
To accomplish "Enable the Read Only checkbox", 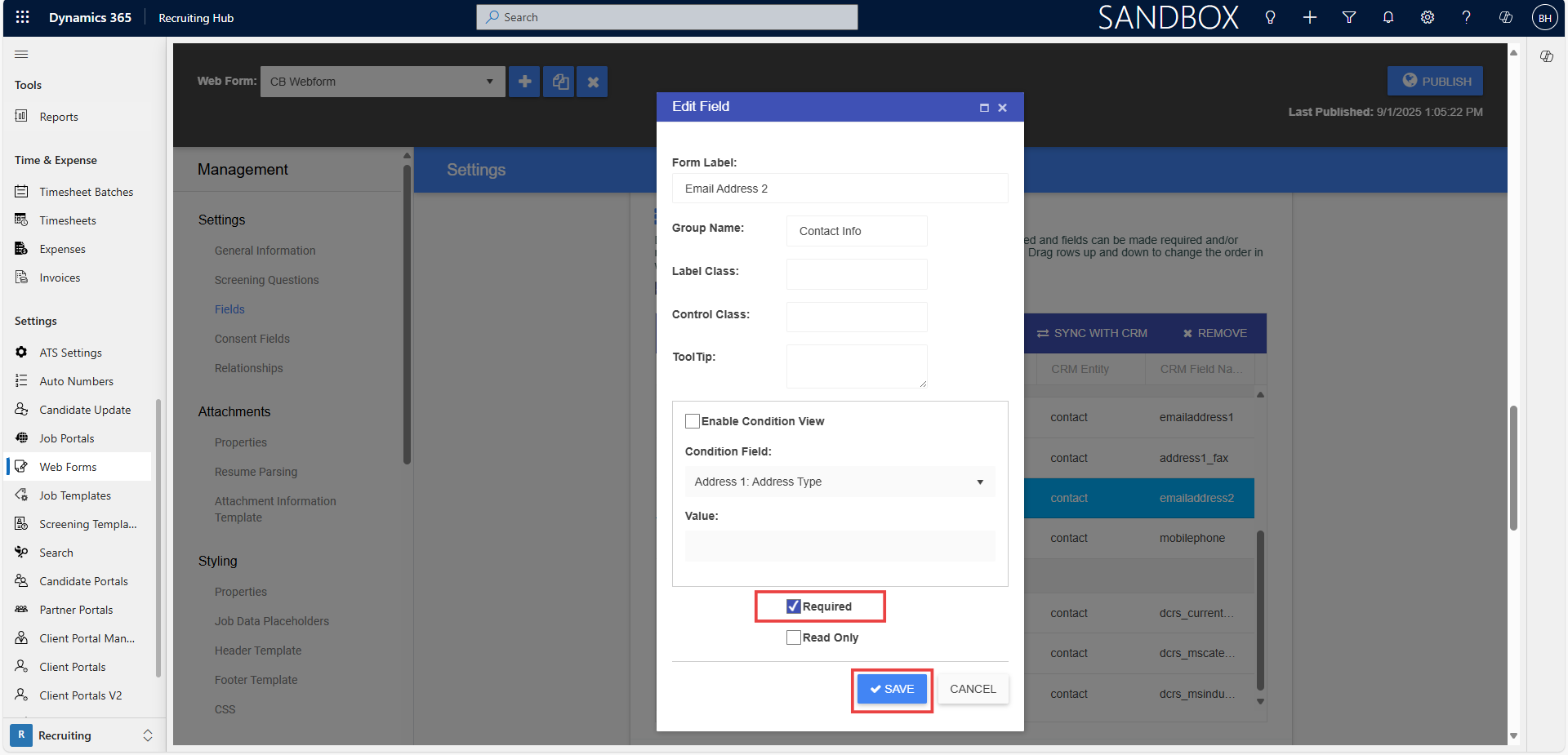I will click(x=793, y=637).
